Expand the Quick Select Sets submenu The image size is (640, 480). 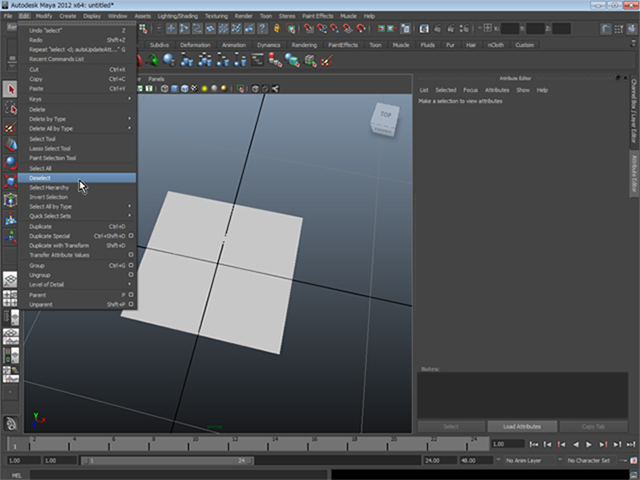click(x=78, y=216)
